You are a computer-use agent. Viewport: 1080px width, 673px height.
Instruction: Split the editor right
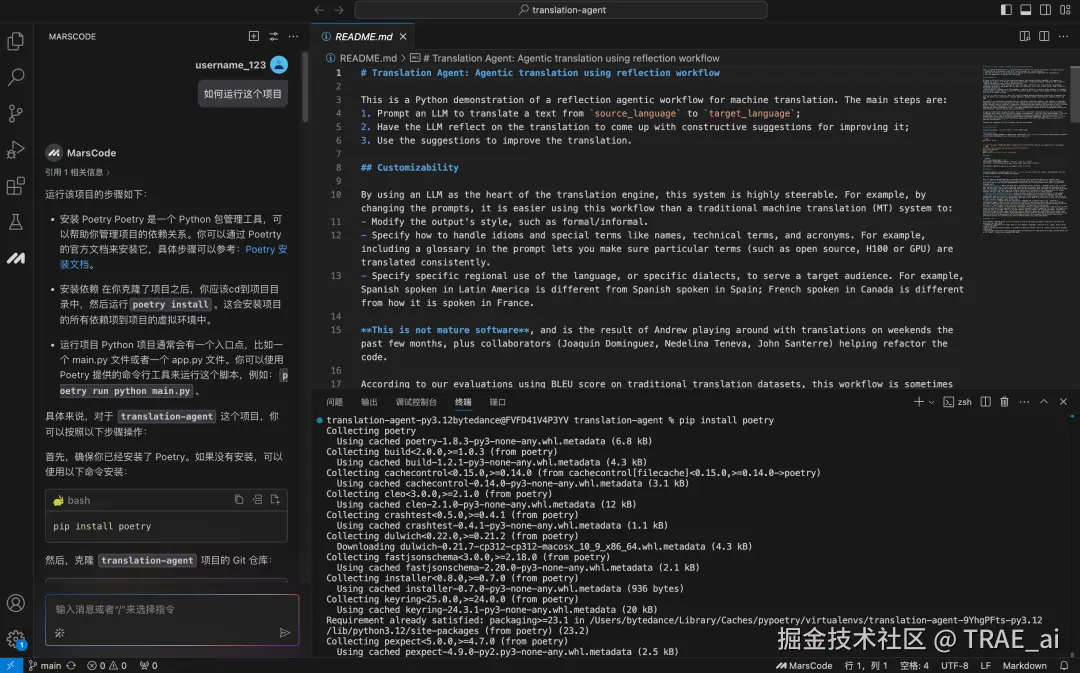click(x=1044, y=37)
